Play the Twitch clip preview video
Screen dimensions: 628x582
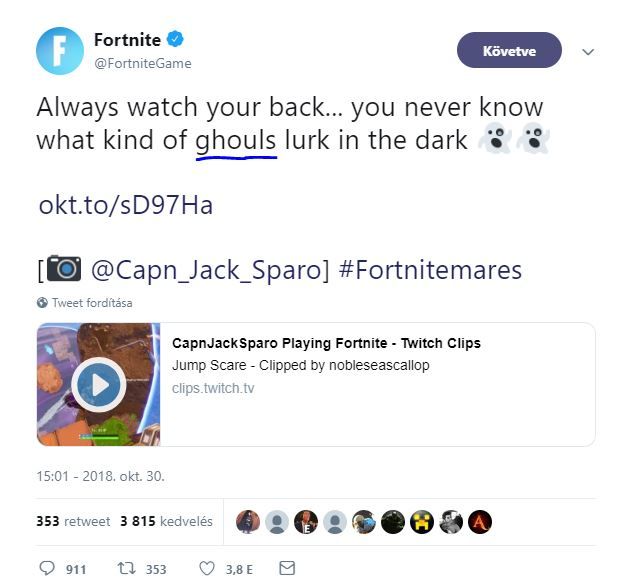tap(99, 385)
